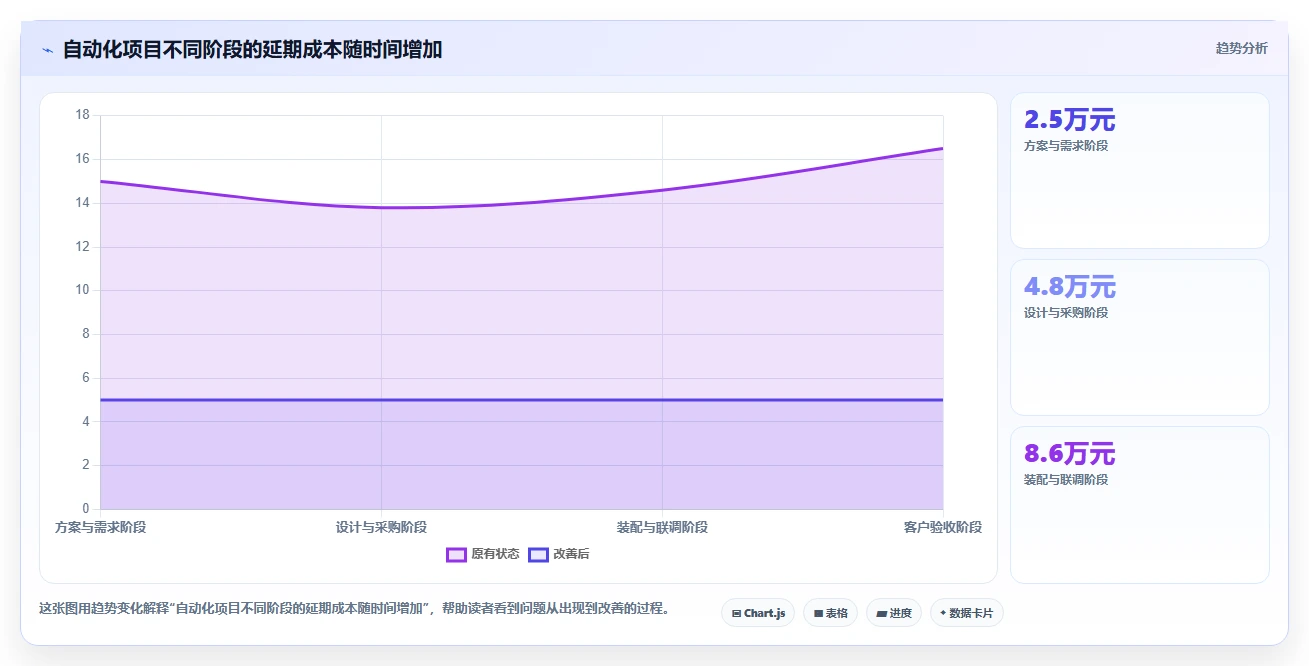
Task: Click the 趋势分析 label in the header
Action: (1241, 48)
